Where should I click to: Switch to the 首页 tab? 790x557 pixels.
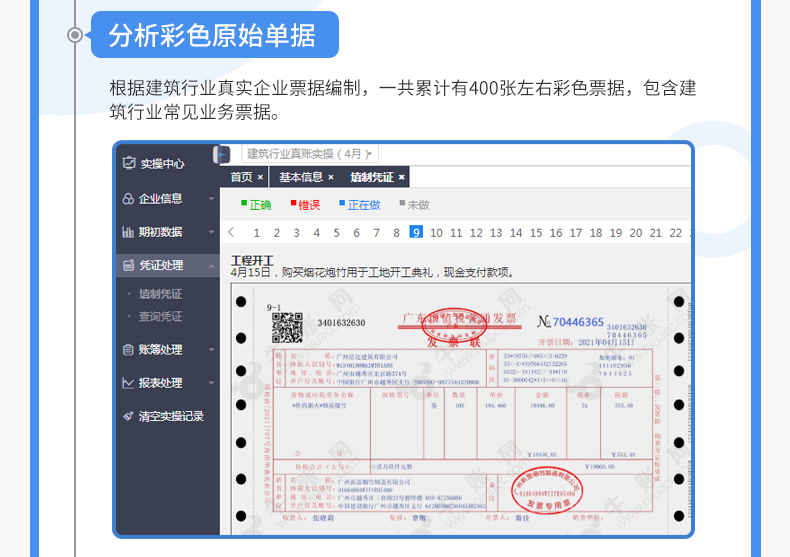pyautogui.click(x=241, y=177)
